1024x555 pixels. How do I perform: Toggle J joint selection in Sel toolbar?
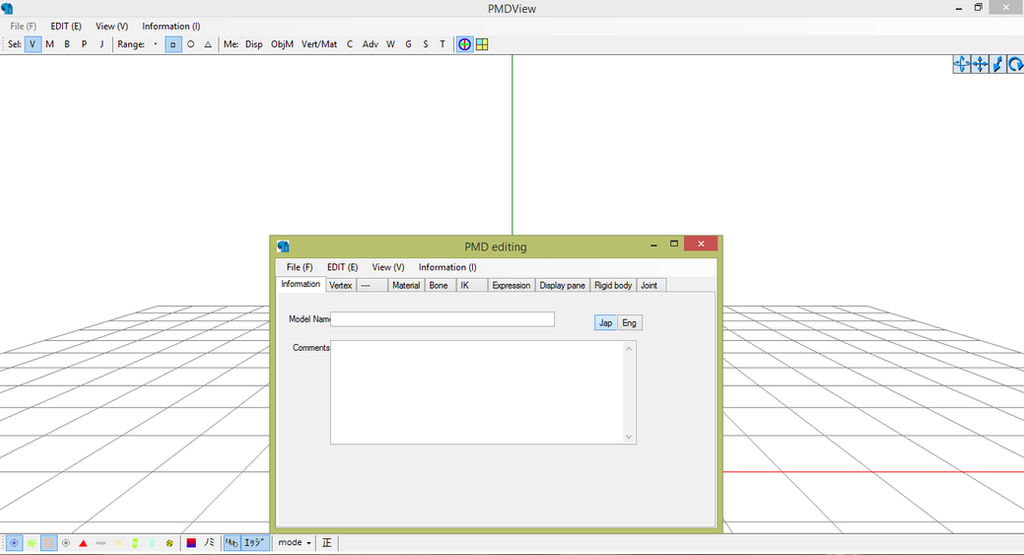[x=101, y=44]
